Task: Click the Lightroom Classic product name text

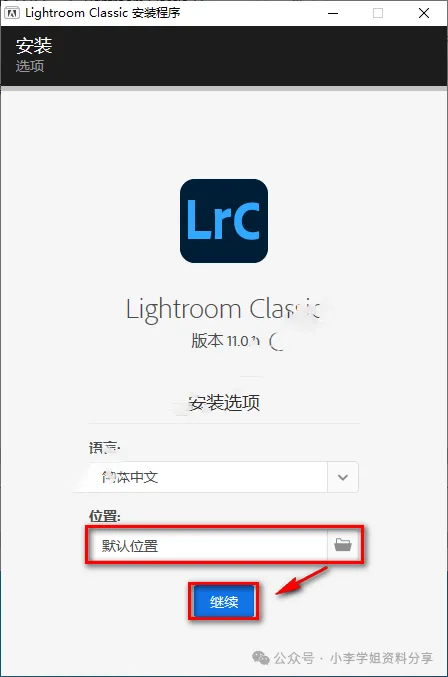Action: (224, 310)
